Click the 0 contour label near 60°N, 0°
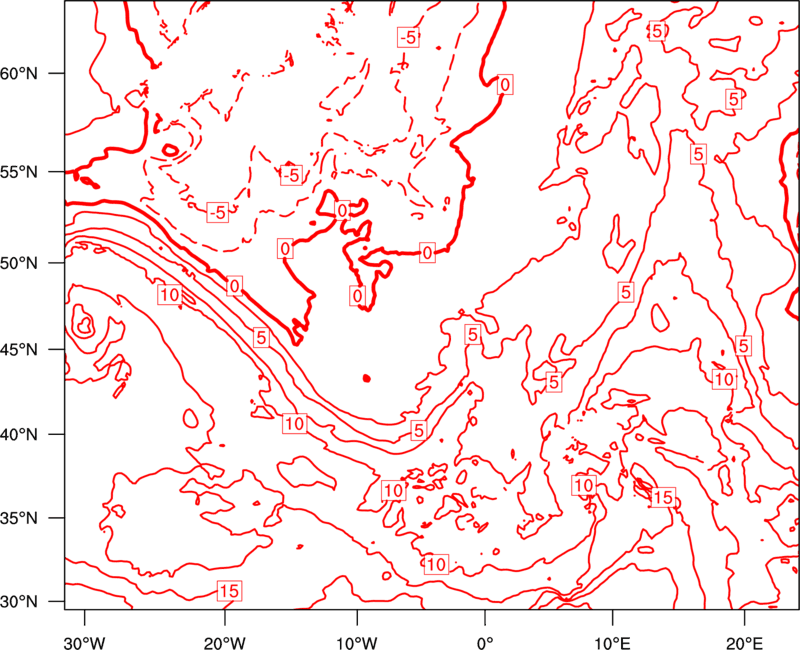This screenshot has height=650, width=800. tap(505, 85)
